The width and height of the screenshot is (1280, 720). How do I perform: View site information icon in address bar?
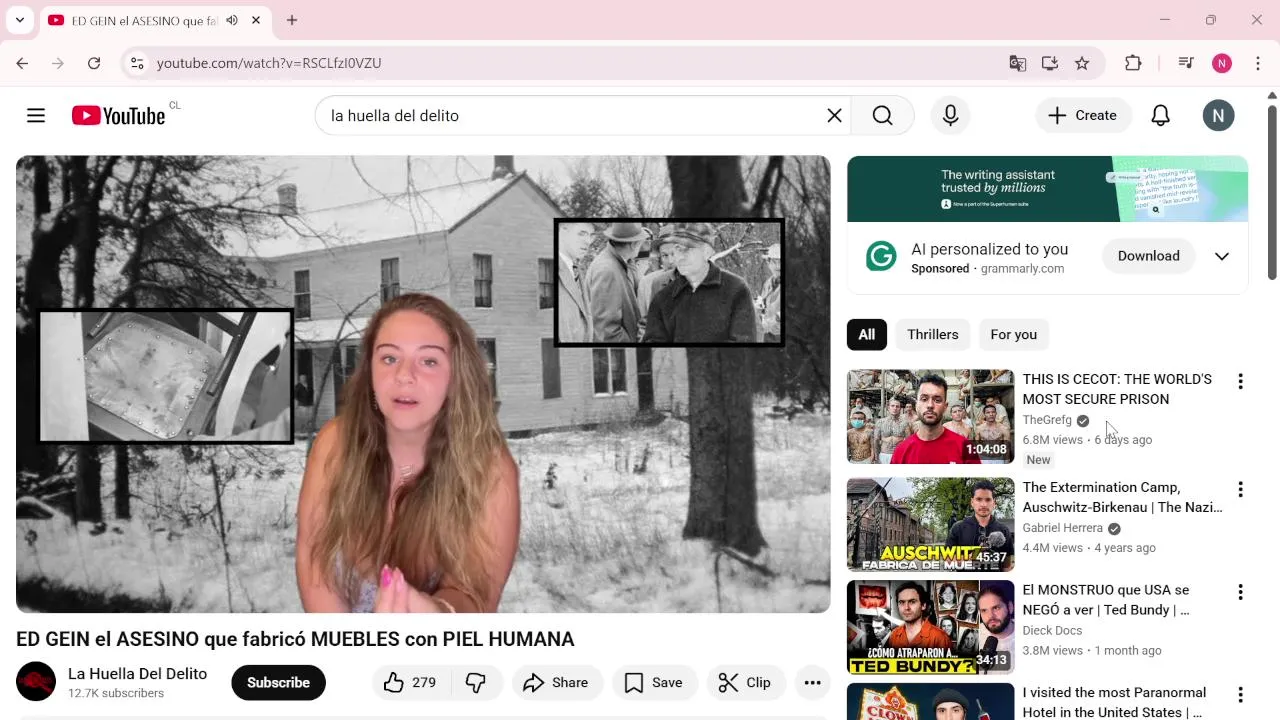pos(137,63)
